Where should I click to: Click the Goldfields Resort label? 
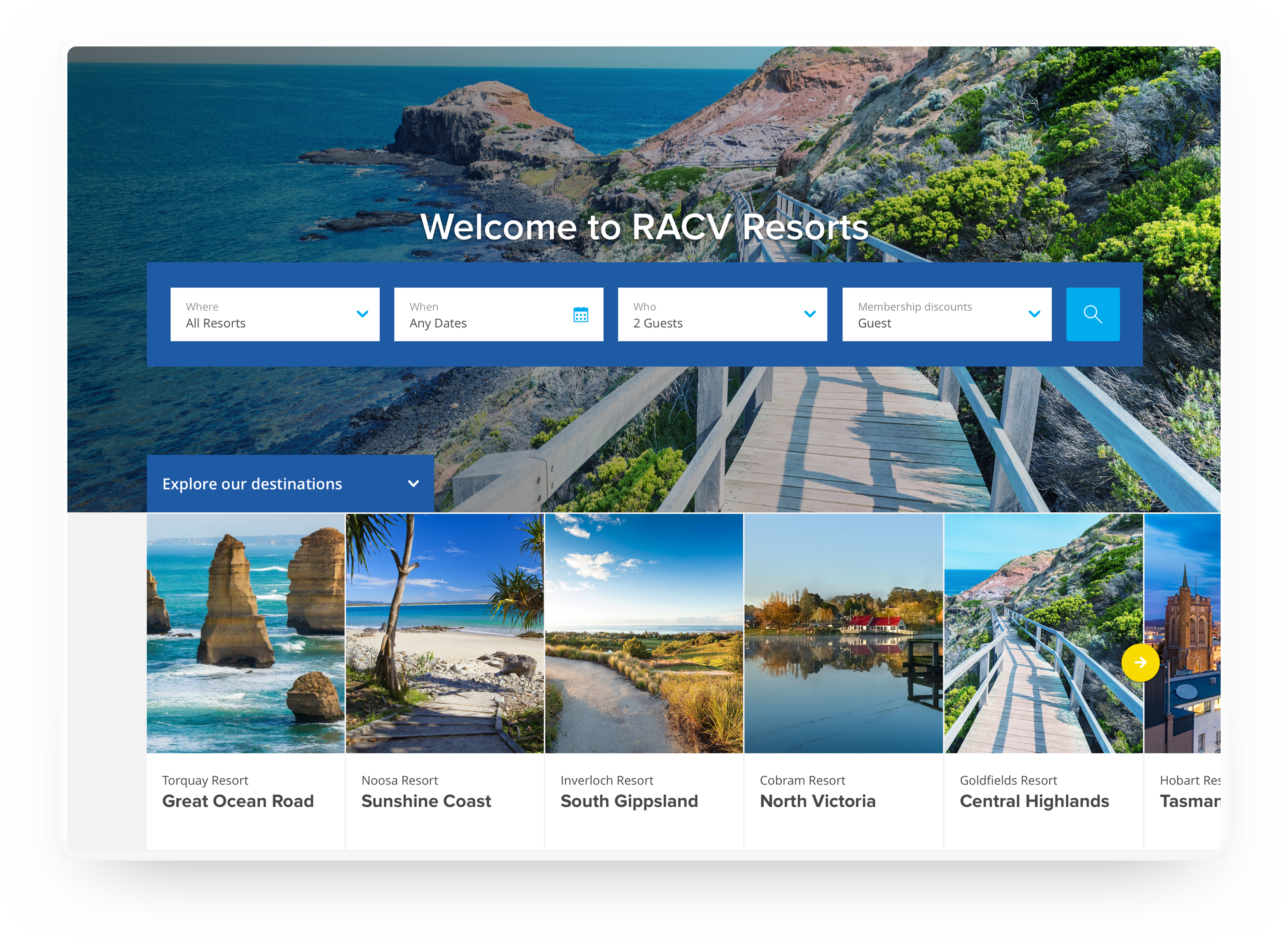tap(1009, 780)
